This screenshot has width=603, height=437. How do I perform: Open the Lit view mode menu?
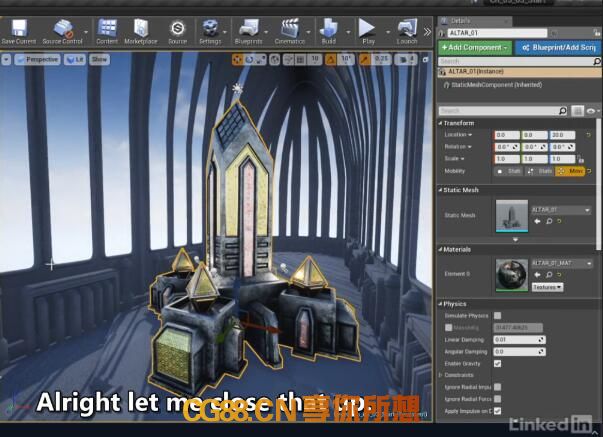coord(75,60)
